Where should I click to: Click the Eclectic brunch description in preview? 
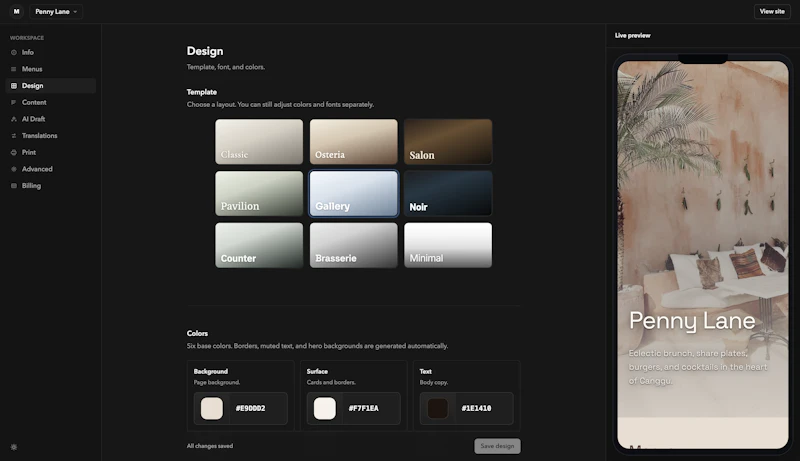(698, 367)
